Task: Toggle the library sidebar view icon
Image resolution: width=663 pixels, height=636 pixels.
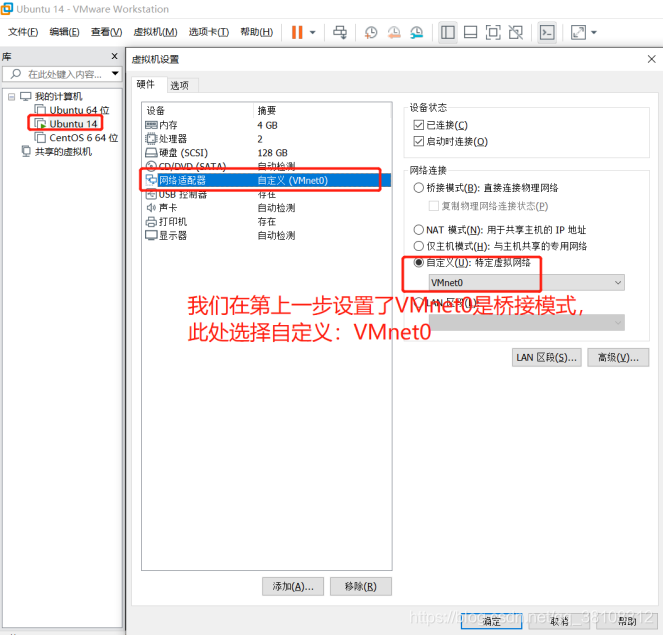Action: [x=448, y=32]
